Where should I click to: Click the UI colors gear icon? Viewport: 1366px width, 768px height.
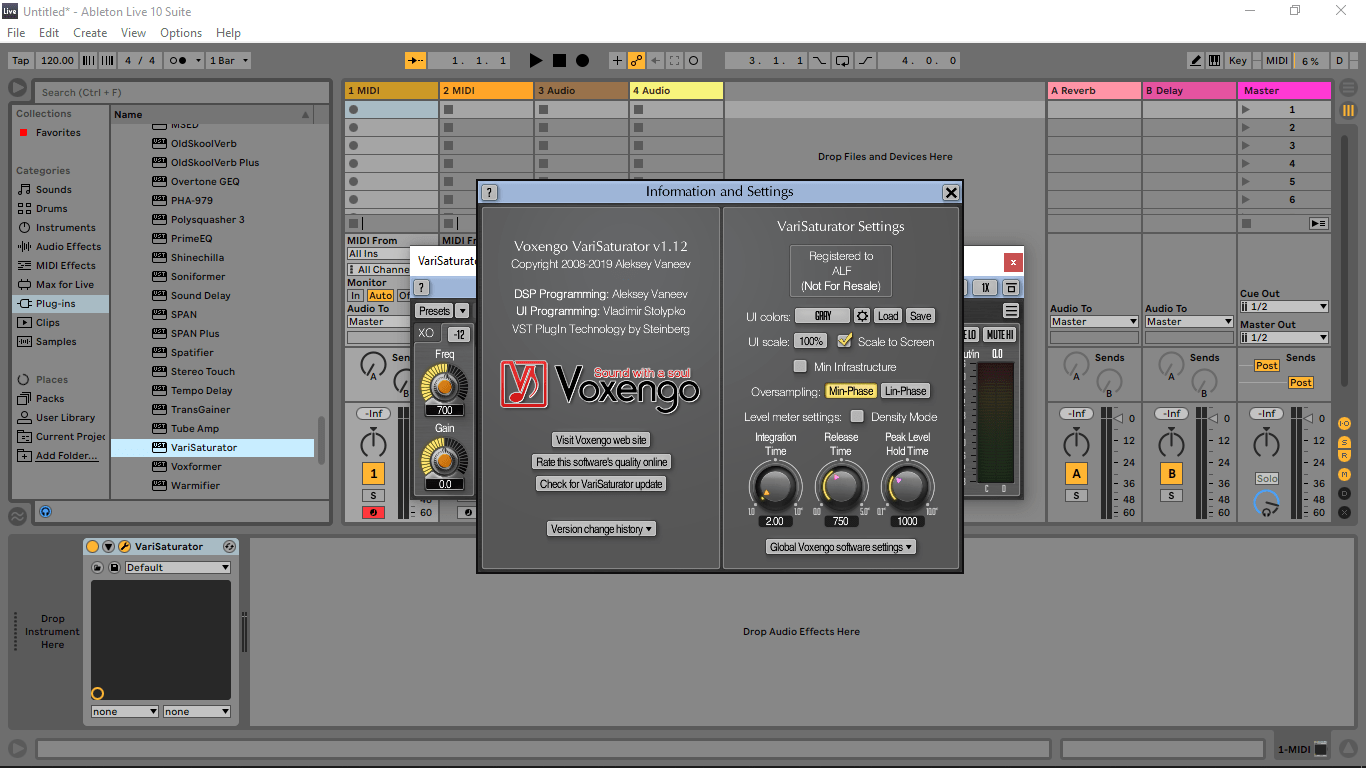tap(862, 316)
